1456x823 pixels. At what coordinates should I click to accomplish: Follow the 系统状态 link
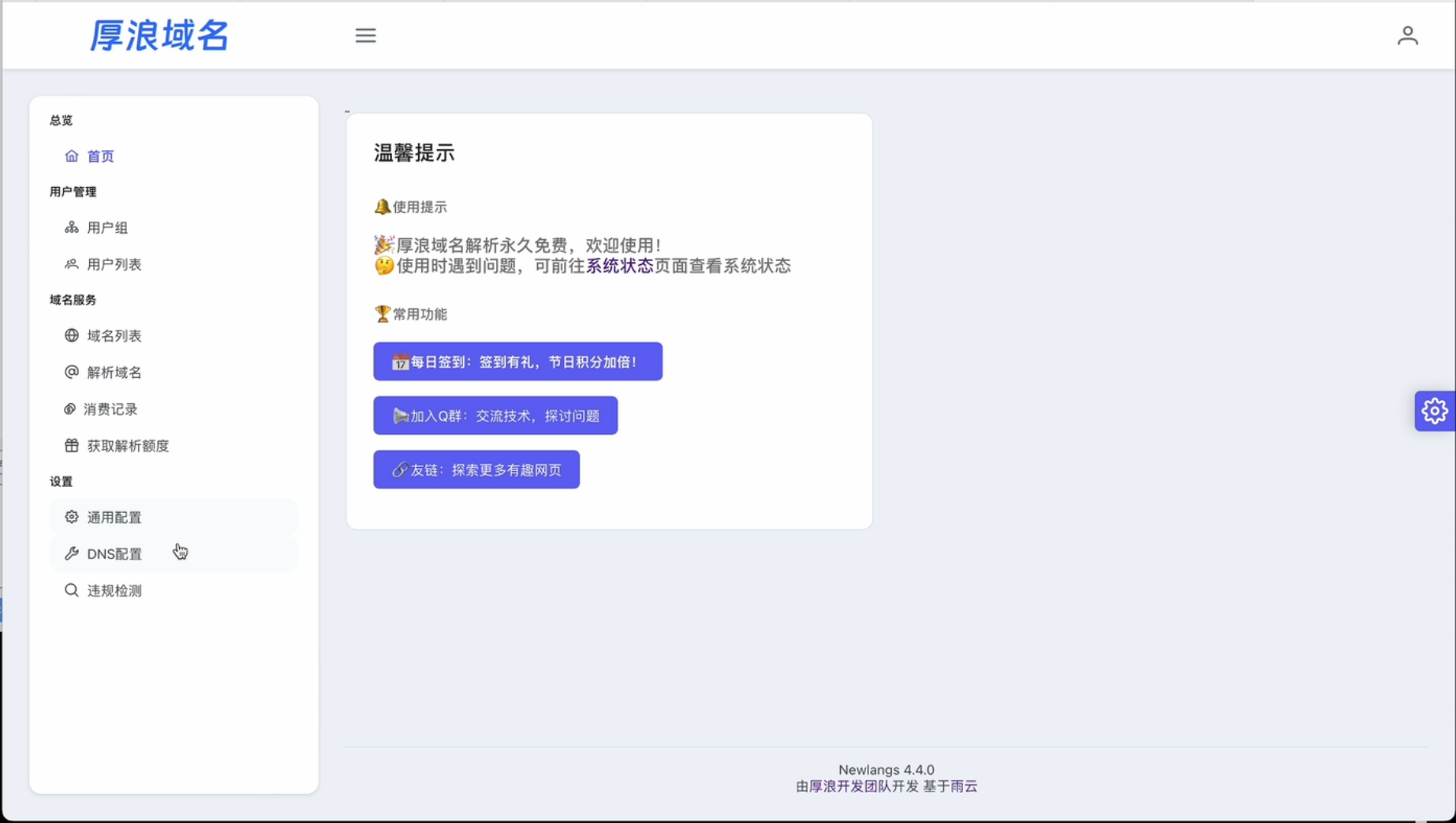pyautogui.click(x=619, y=266)
